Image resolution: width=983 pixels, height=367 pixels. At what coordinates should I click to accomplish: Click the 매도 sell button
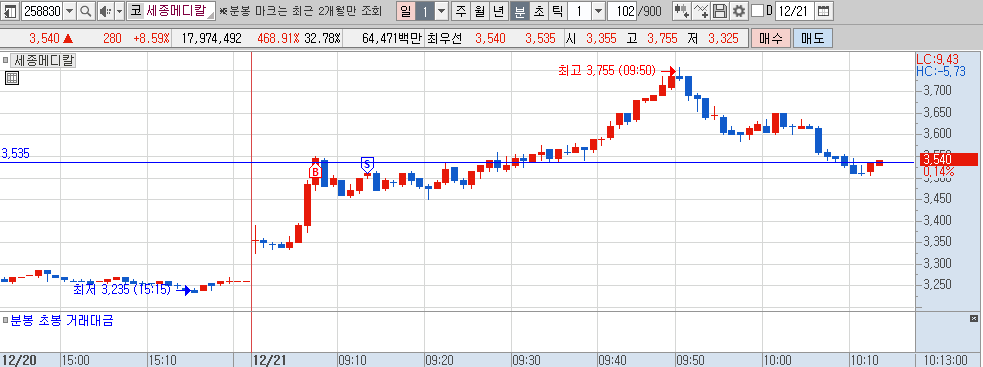tap(813, 38)
